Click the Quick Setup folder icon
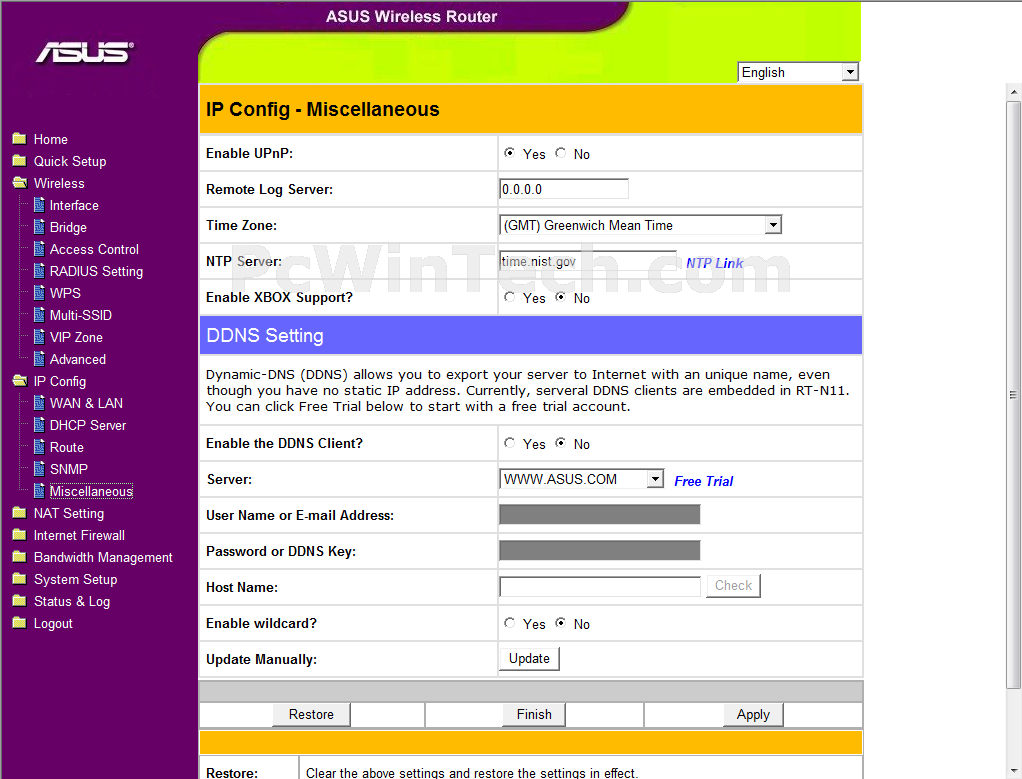This screenshot has width=1022, height=779. (x=20, y=161)
